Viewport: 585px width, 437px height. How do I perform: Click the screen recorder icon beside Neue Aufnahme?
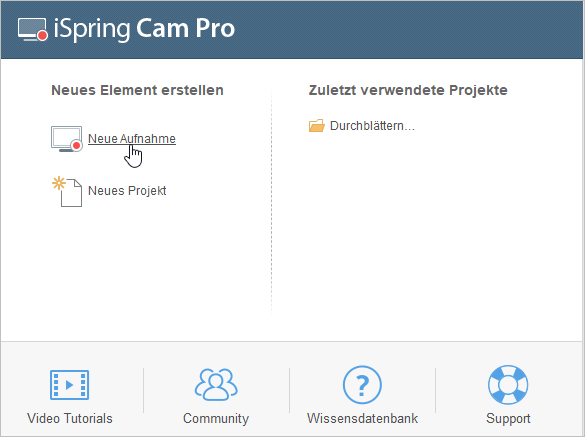(x=66, y=139)
